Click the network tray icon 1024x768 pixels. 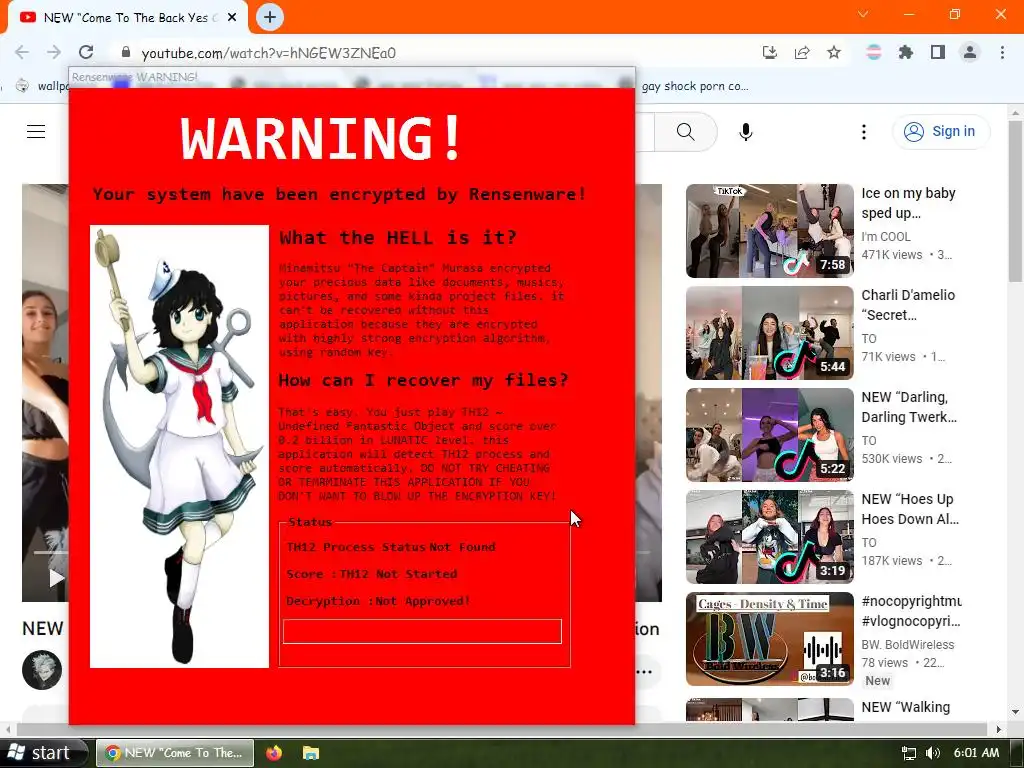pyautogui.click(x=908, y=753)
